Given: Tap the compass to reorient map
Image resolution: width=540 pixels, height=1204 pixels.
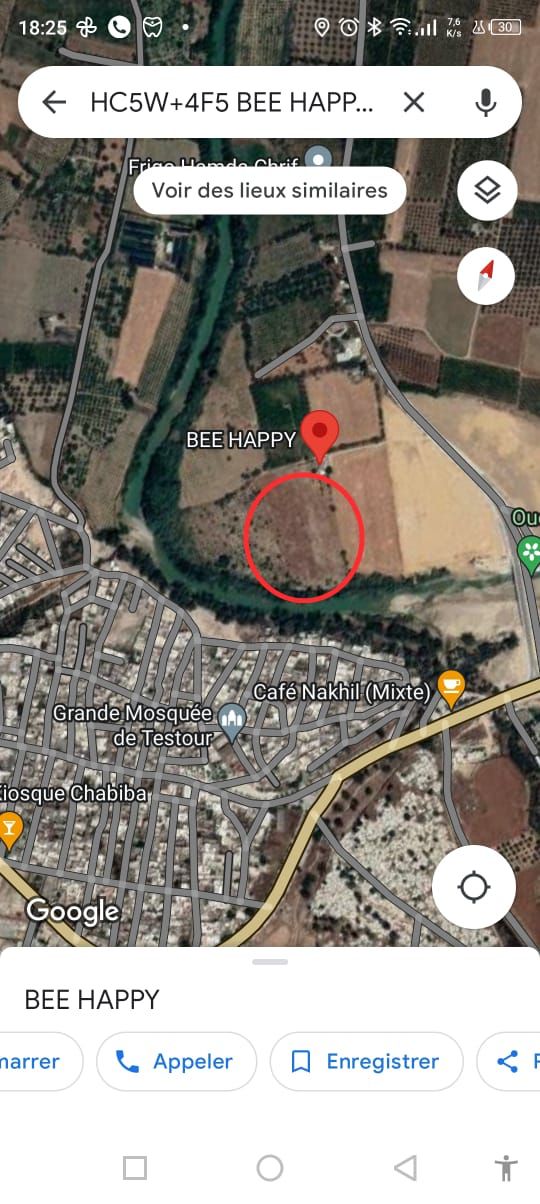Looking at the screenshot, I should click(x=487, y=275).
